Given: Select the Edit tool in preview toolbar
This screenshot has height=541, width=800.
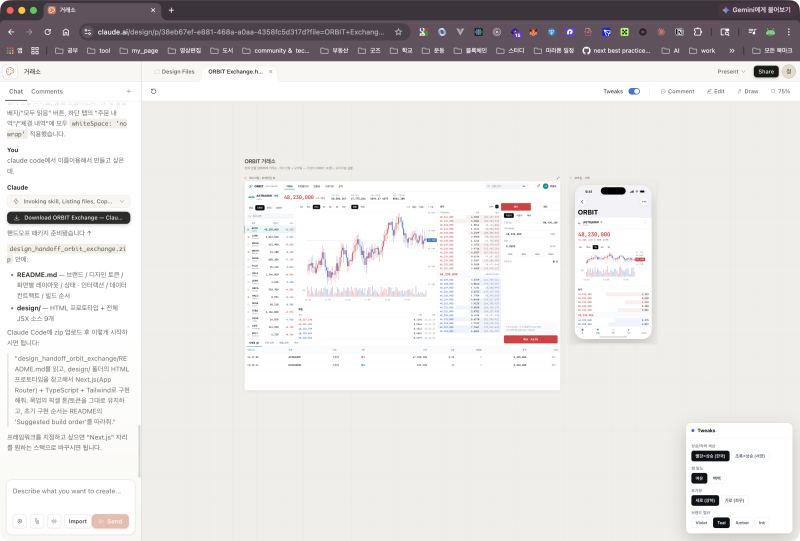Looking at the screenshot, I should [715, 91].
